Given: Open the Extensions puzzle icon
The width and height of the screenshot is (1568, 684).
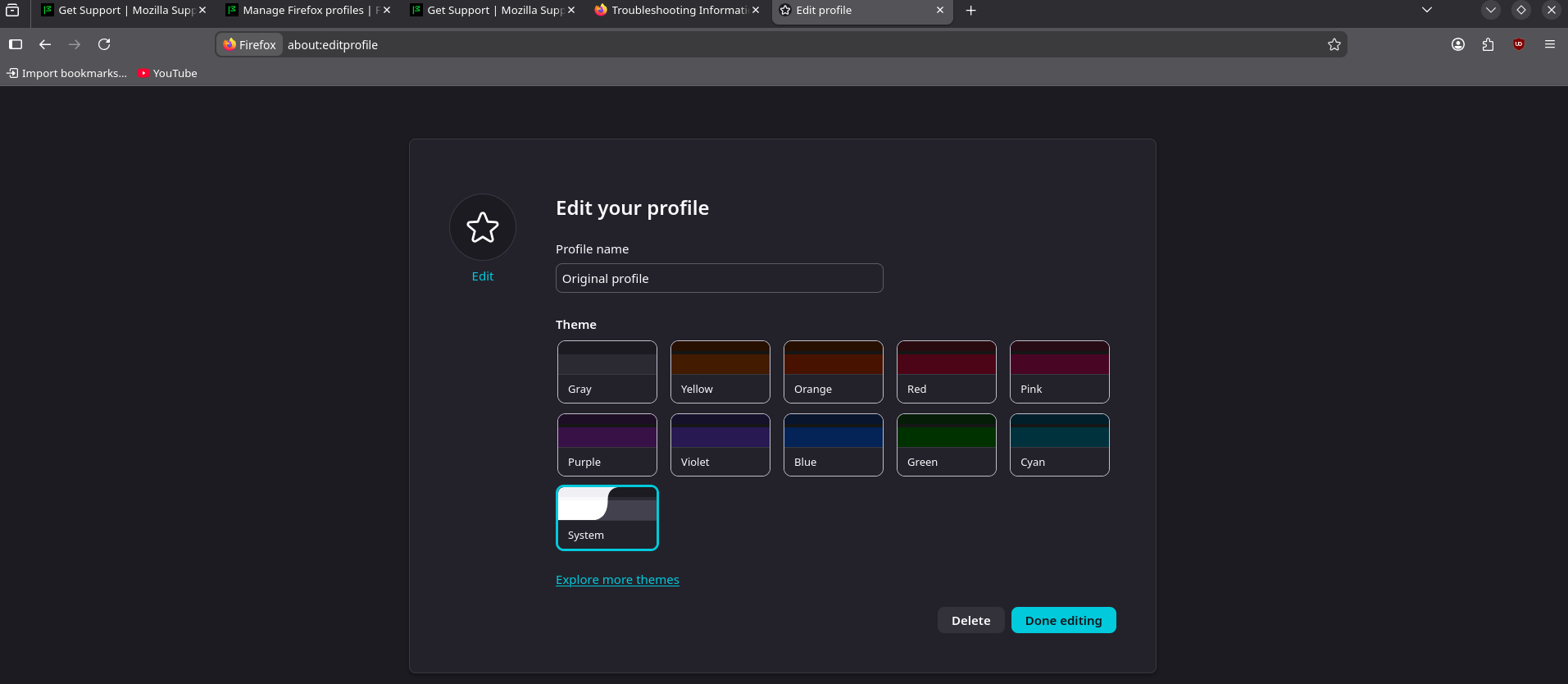Looking at the screenshot, I should coord(1488,44).
